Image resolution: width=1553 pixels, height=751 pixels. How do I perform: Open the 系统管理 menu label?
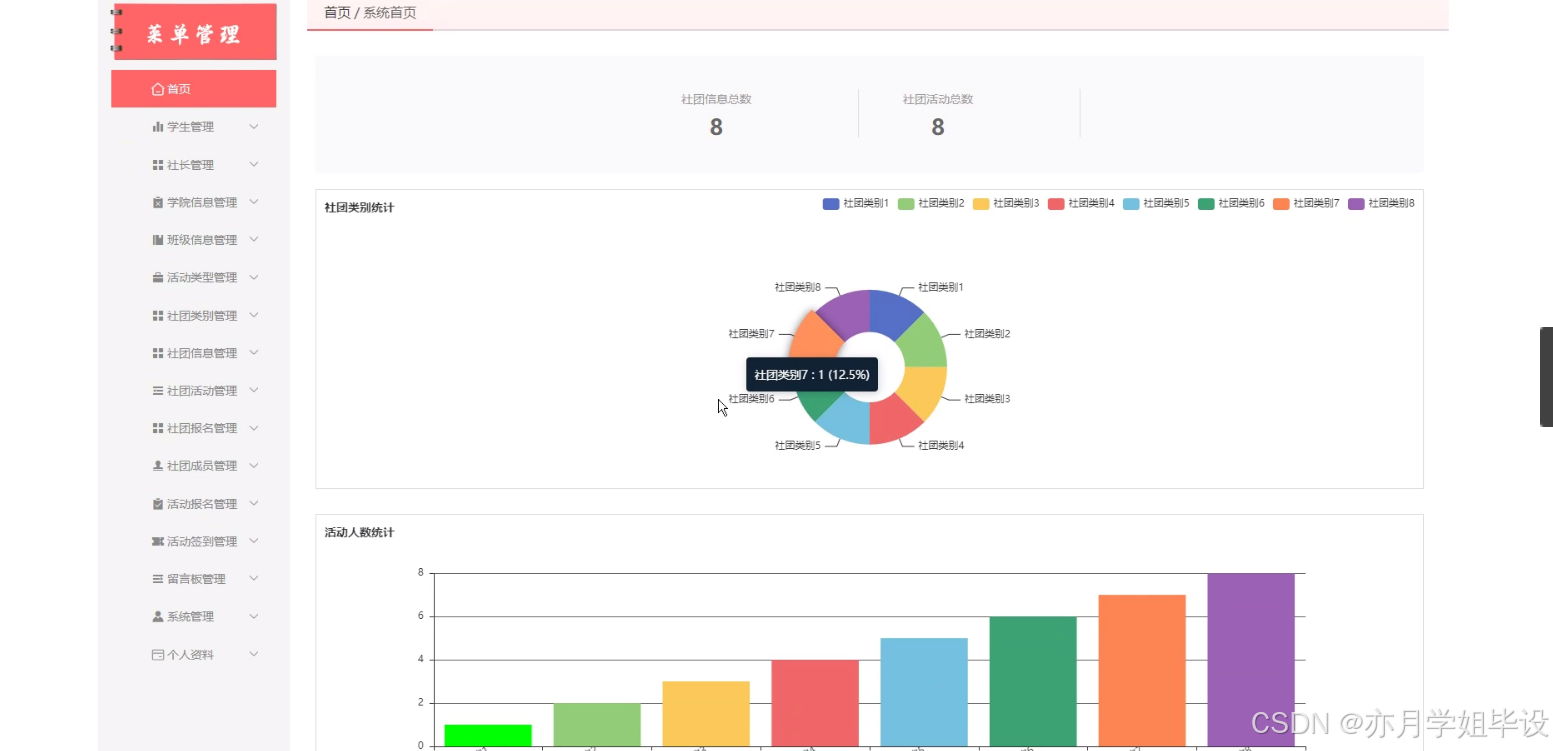click(x=191, y=617)
